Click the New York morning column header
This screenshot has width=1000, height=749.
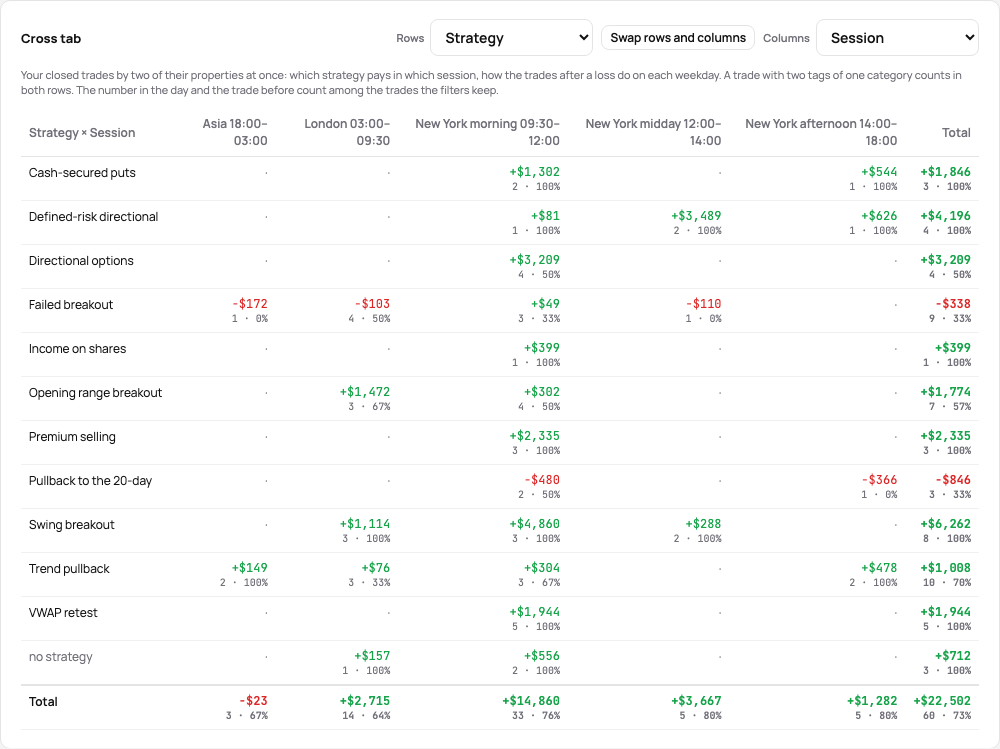click(x=487, y=132)
